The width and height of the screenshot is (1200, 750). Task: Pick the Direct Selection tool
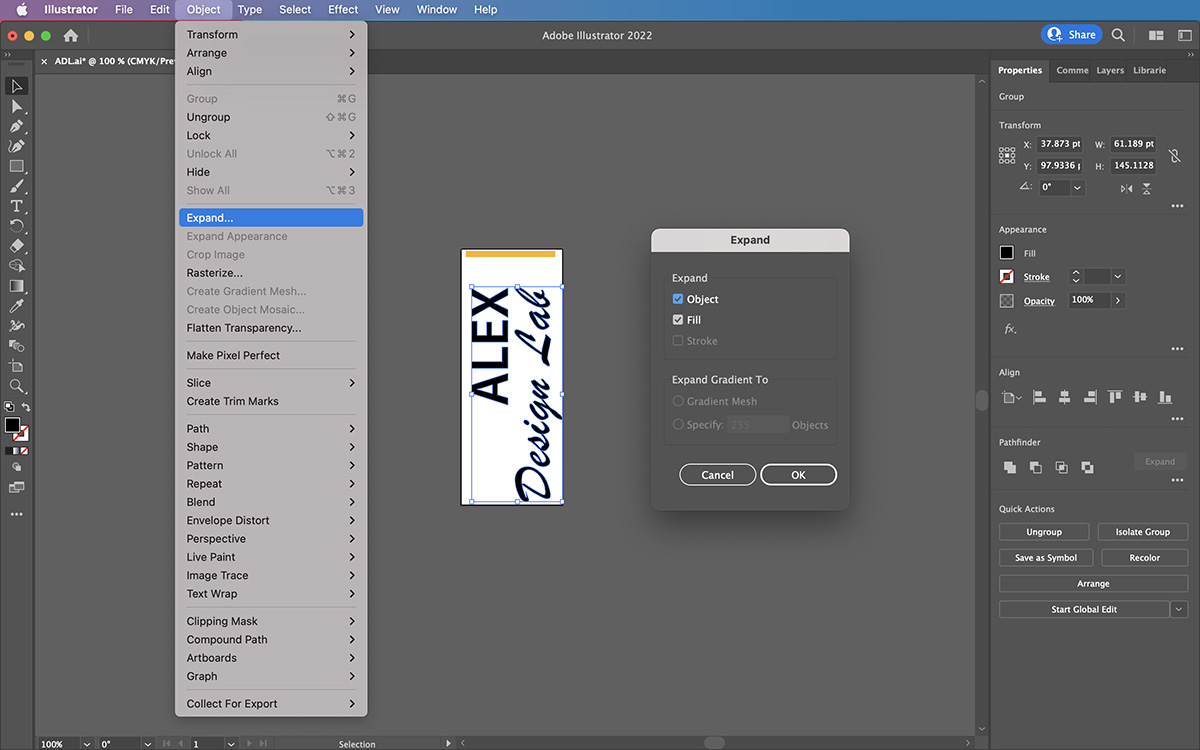pyautogui.click(x=17, y=106)
